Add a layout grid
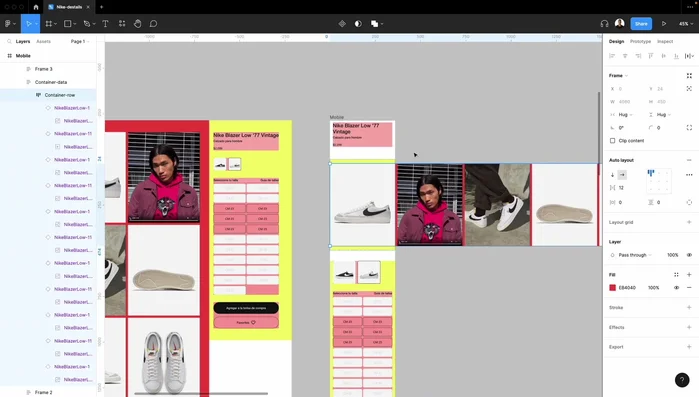Screen dimensions: 699x397 (689, 222)
